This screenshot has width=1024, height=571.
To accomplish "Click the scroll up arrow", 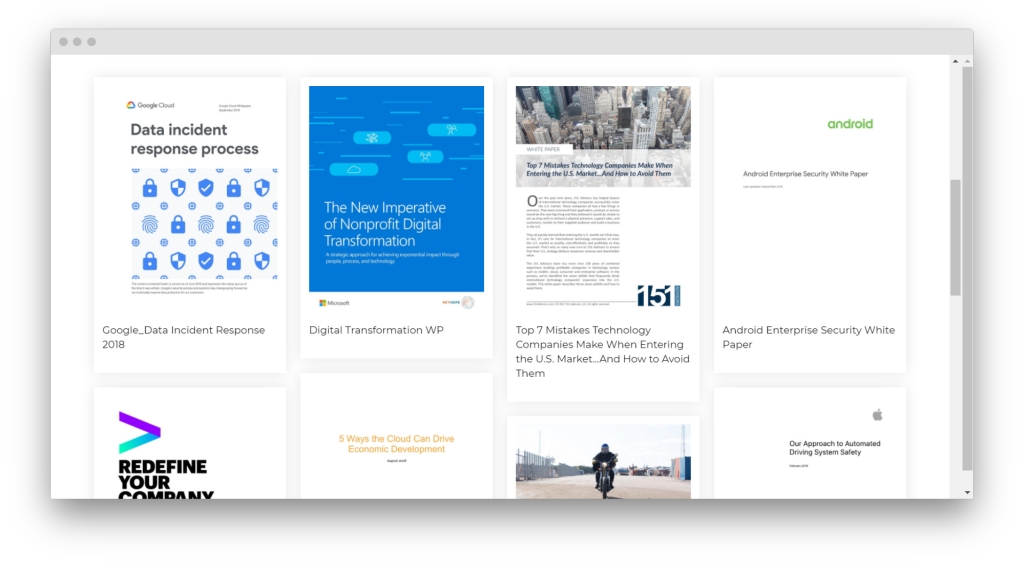I will (966, 62).
